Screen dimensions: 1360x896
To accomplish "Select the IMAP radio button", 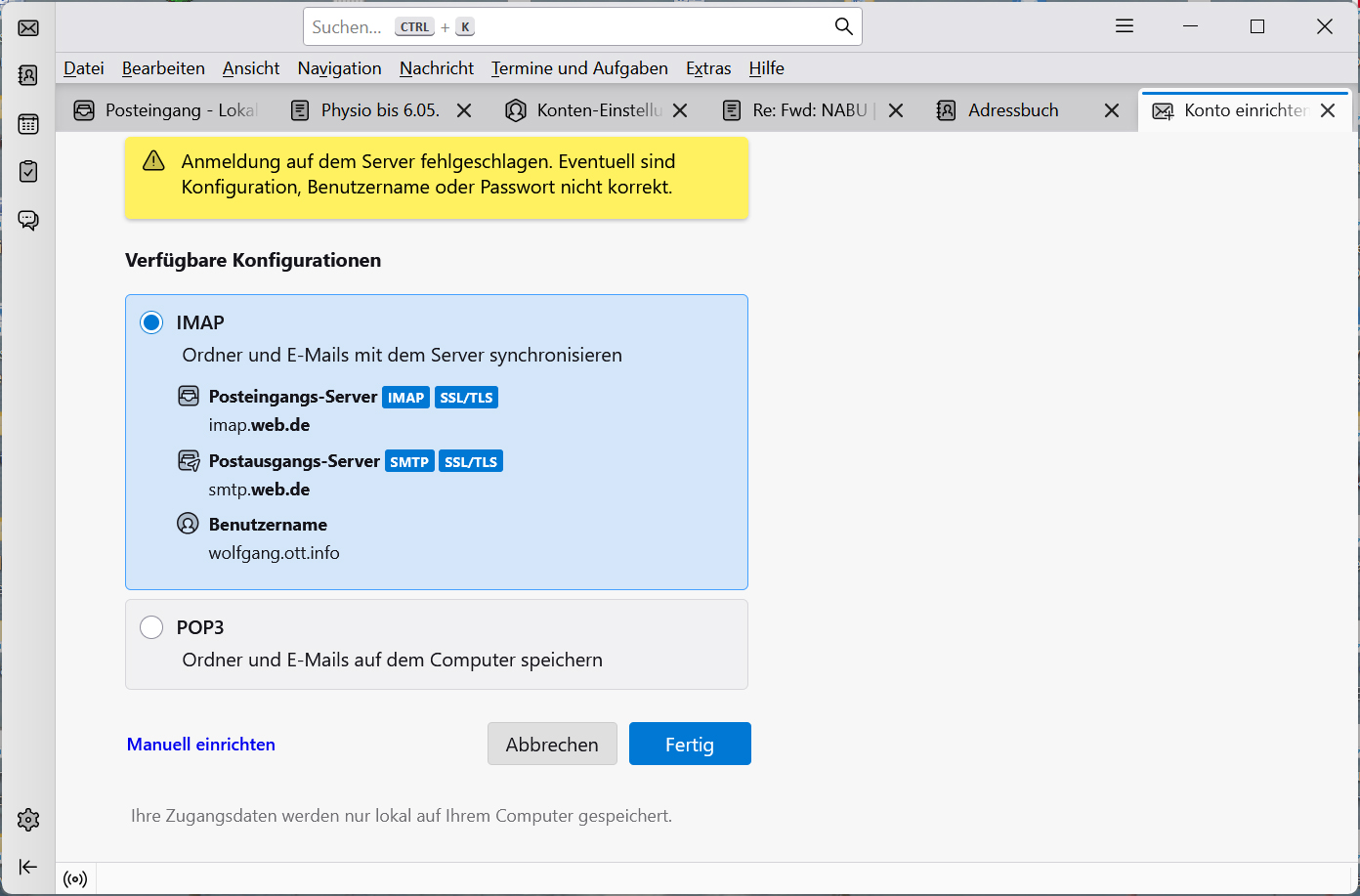I will tap(151, 322).
